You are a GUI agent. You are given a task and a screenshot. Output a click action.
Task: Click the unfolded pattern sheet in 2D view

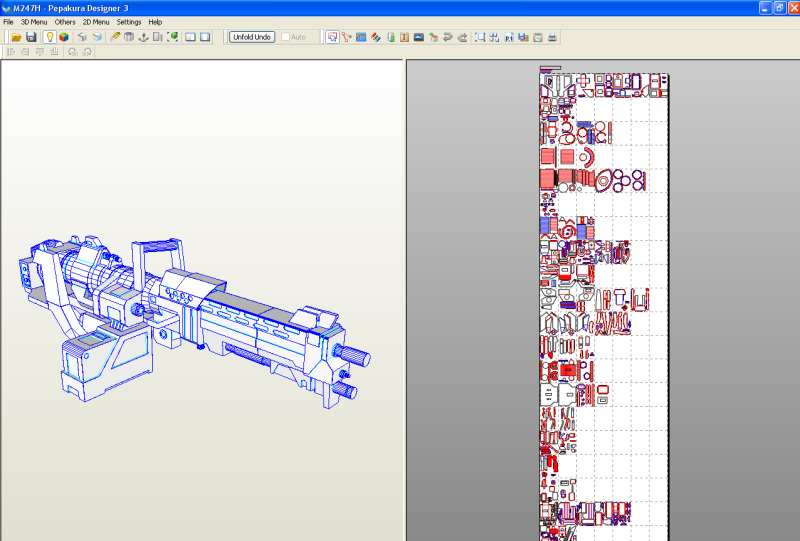click(604, 306)
